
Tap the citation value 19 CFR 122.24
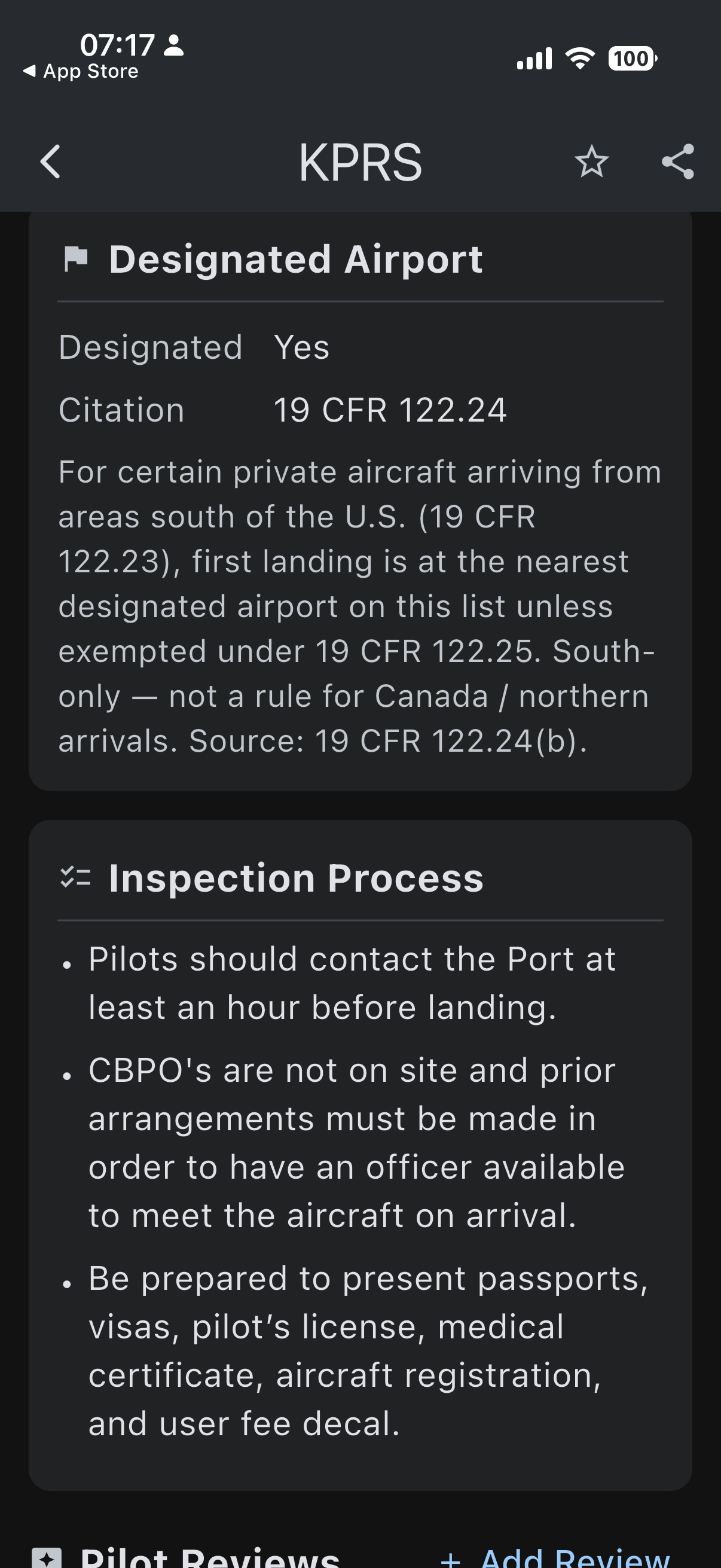click(x=390, y=410)
